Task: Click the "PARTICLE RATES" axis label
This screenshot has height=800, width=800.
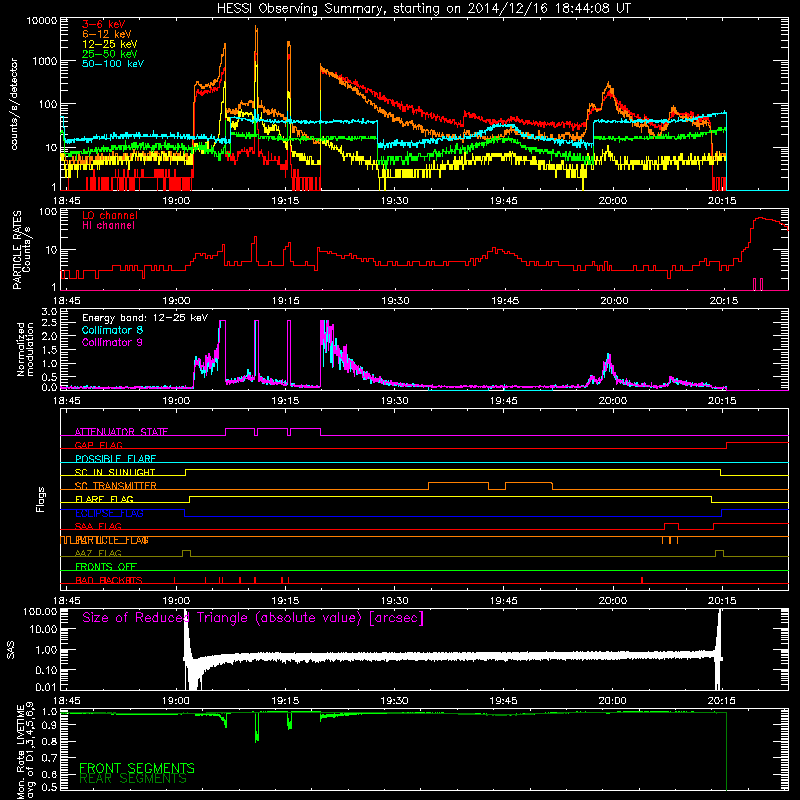Action: point(17,250)
